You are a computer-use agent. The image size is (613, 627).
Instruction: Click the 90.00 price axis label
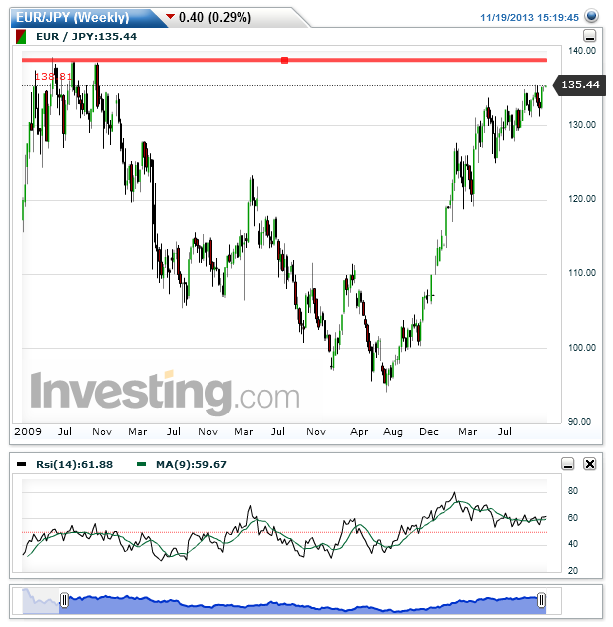[579, 421]
